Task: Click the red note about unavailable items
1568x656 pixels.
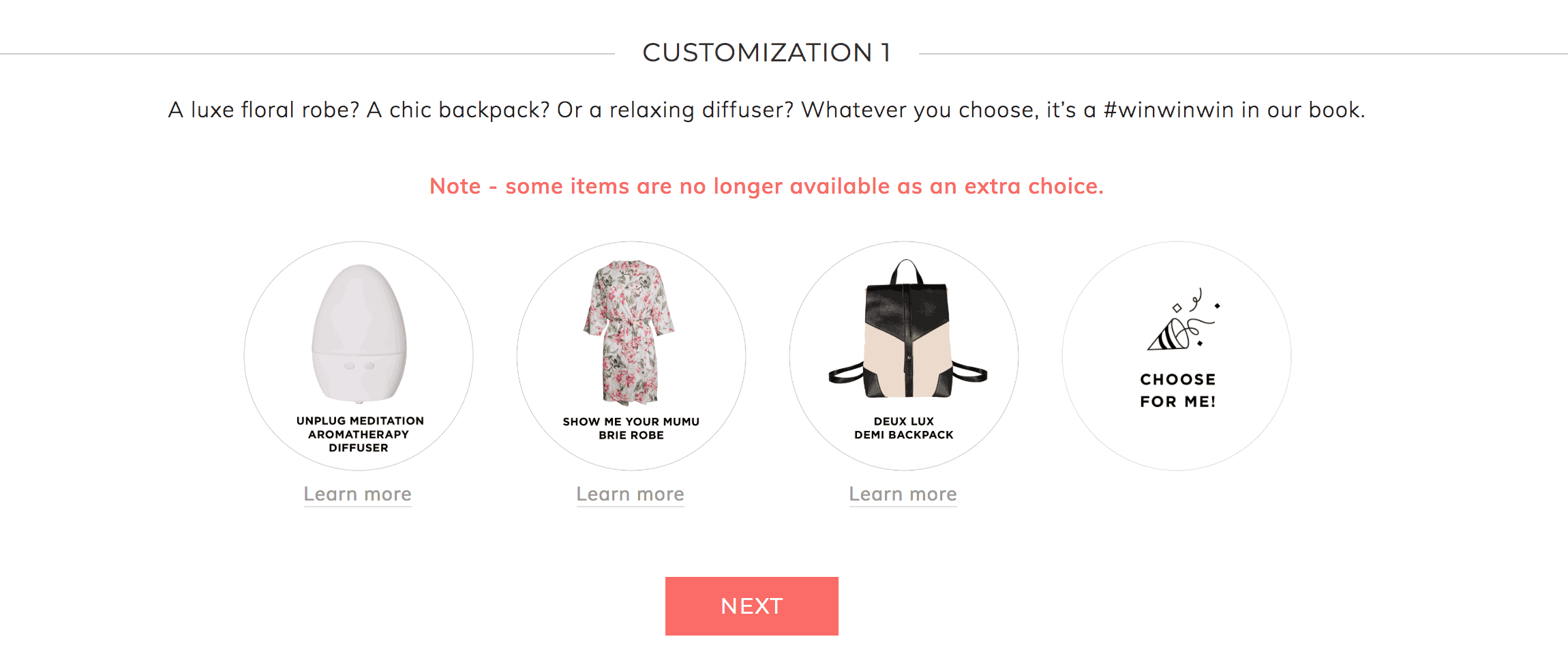Action: 767,186
